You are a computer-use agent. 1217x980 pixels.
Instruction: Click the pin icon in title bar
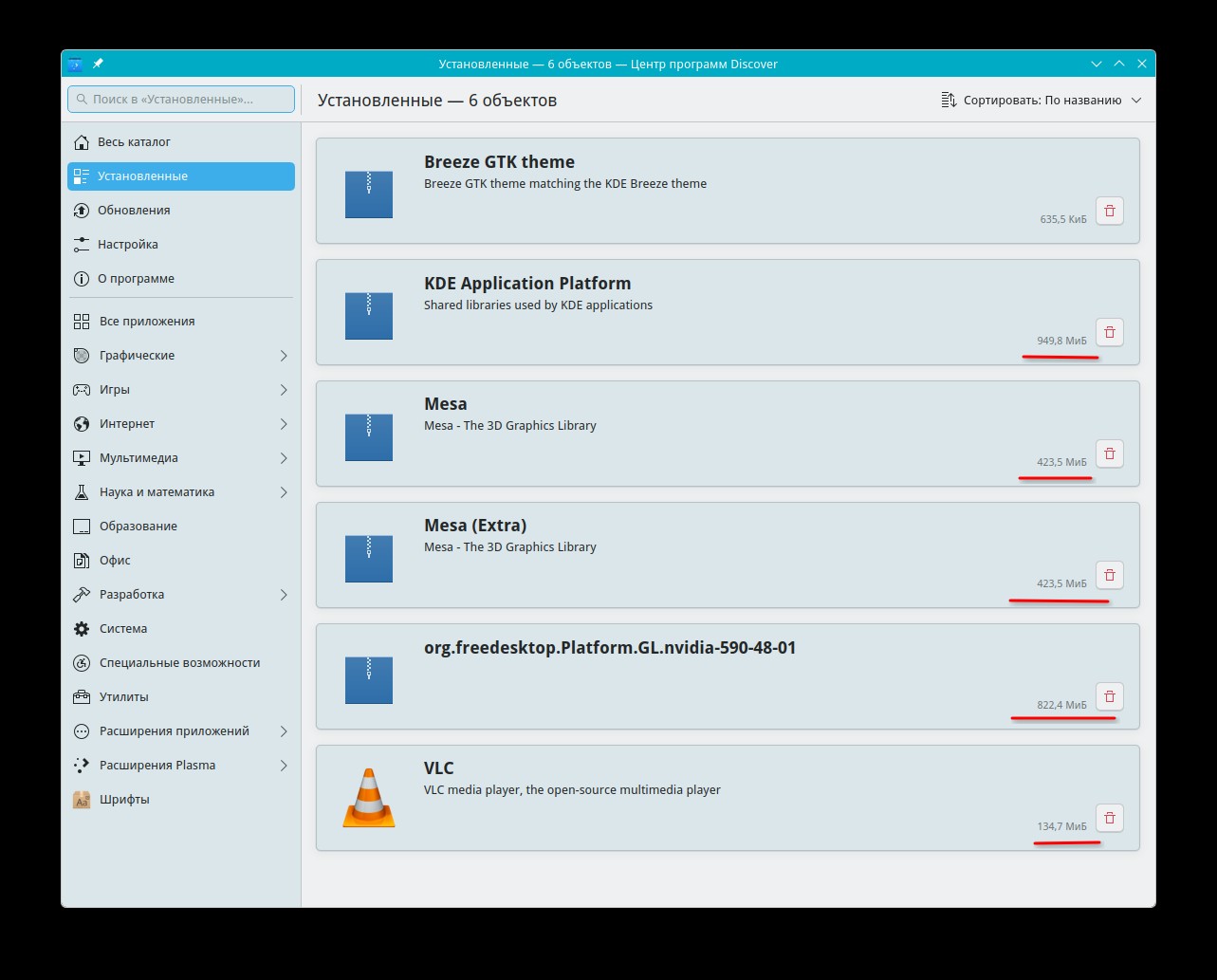[x=98, y=64]
